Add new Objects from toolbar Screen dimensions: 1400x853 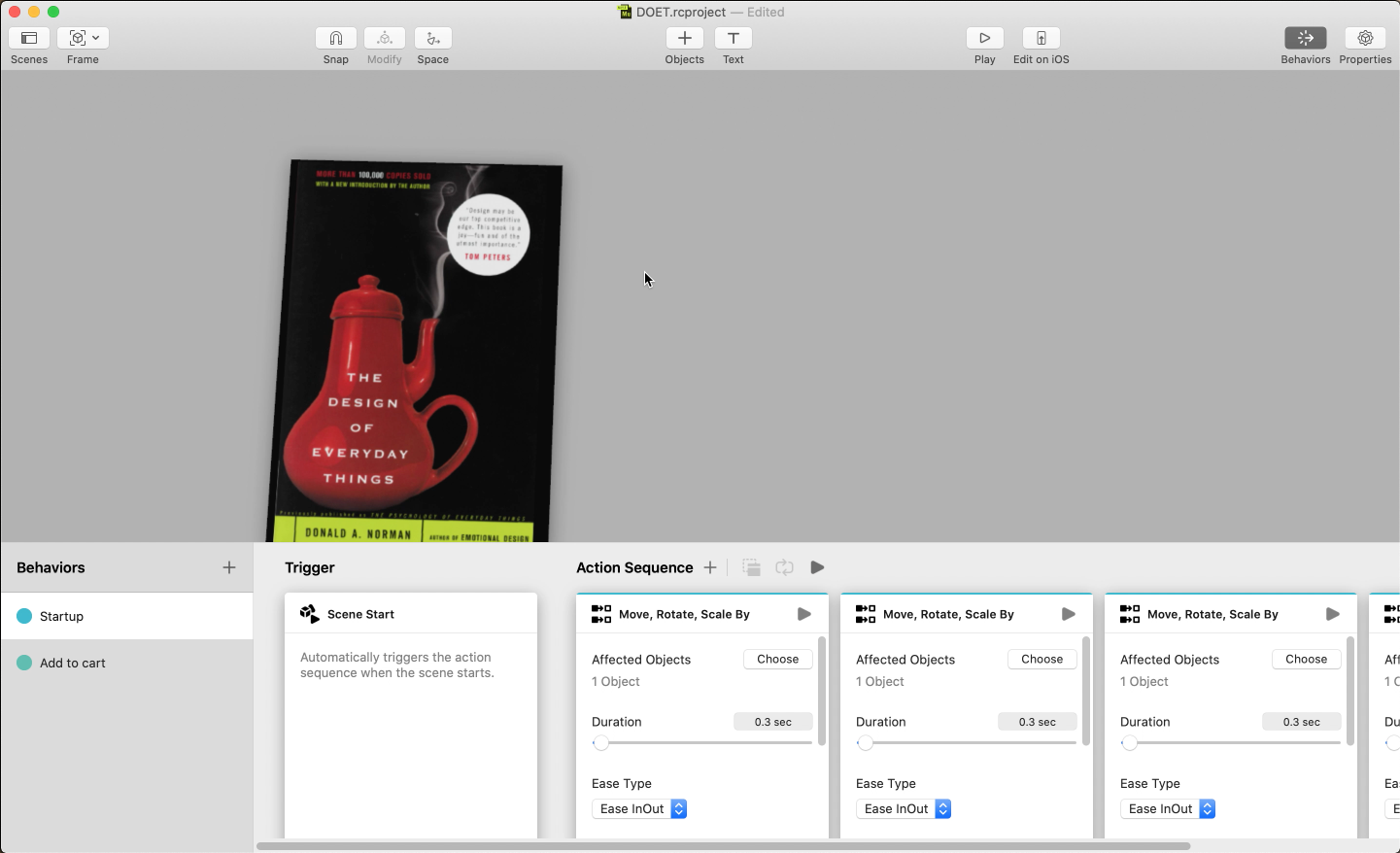click(x=685, y=38)
